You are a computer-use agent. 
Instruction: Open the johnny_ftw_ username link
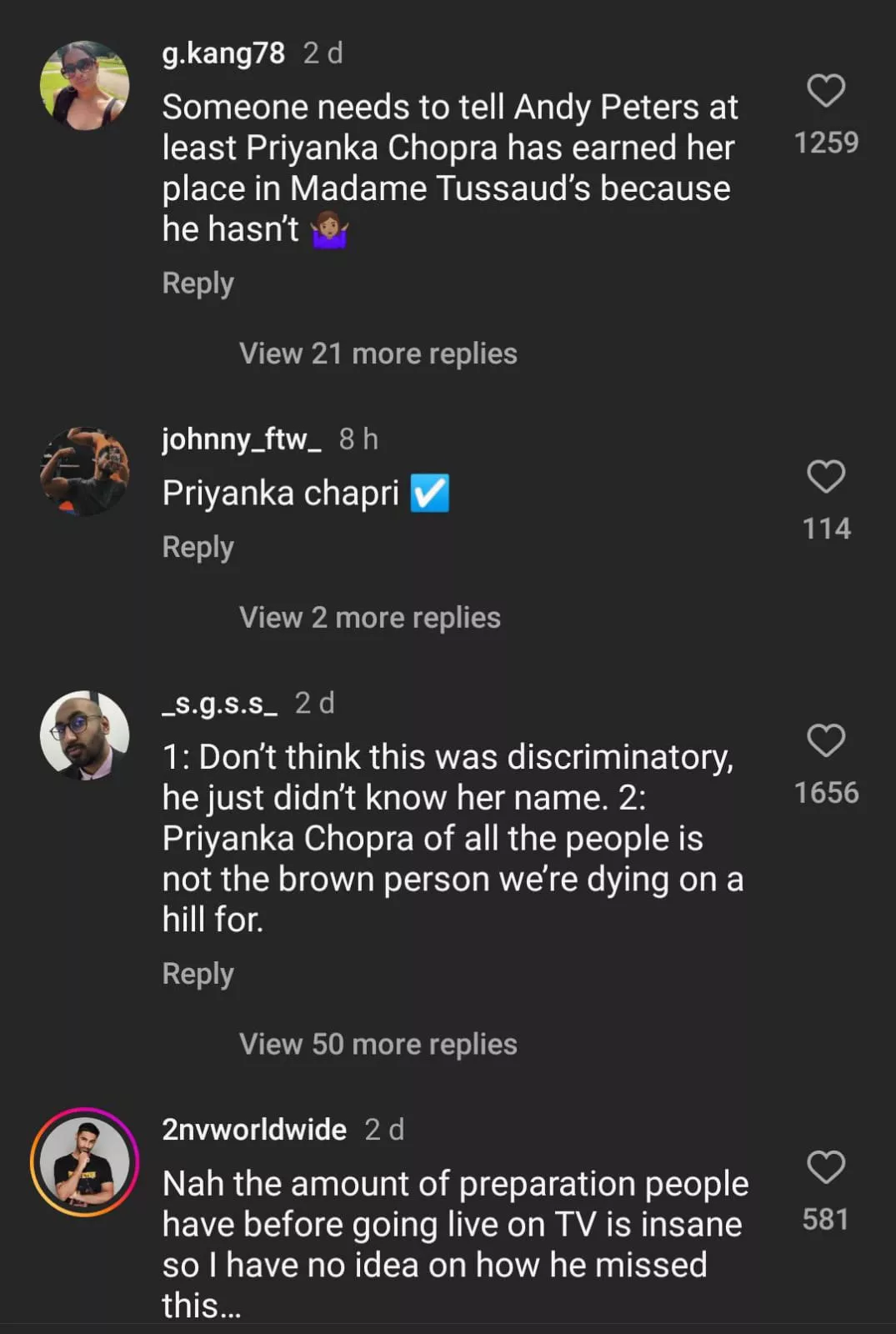pos(241,439)
